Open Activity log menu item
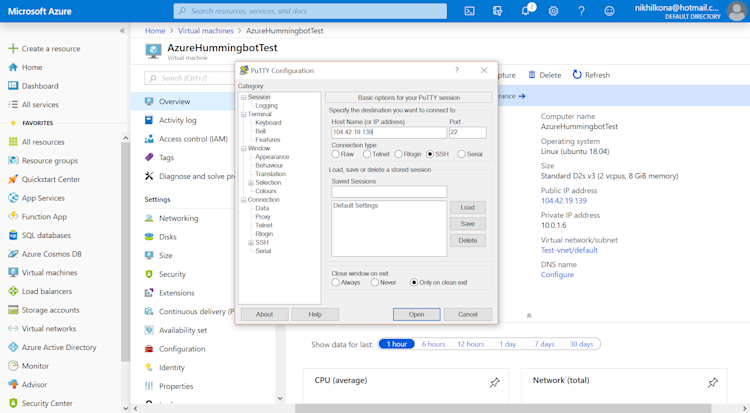The image size is (750, 413). coord(177,120)
